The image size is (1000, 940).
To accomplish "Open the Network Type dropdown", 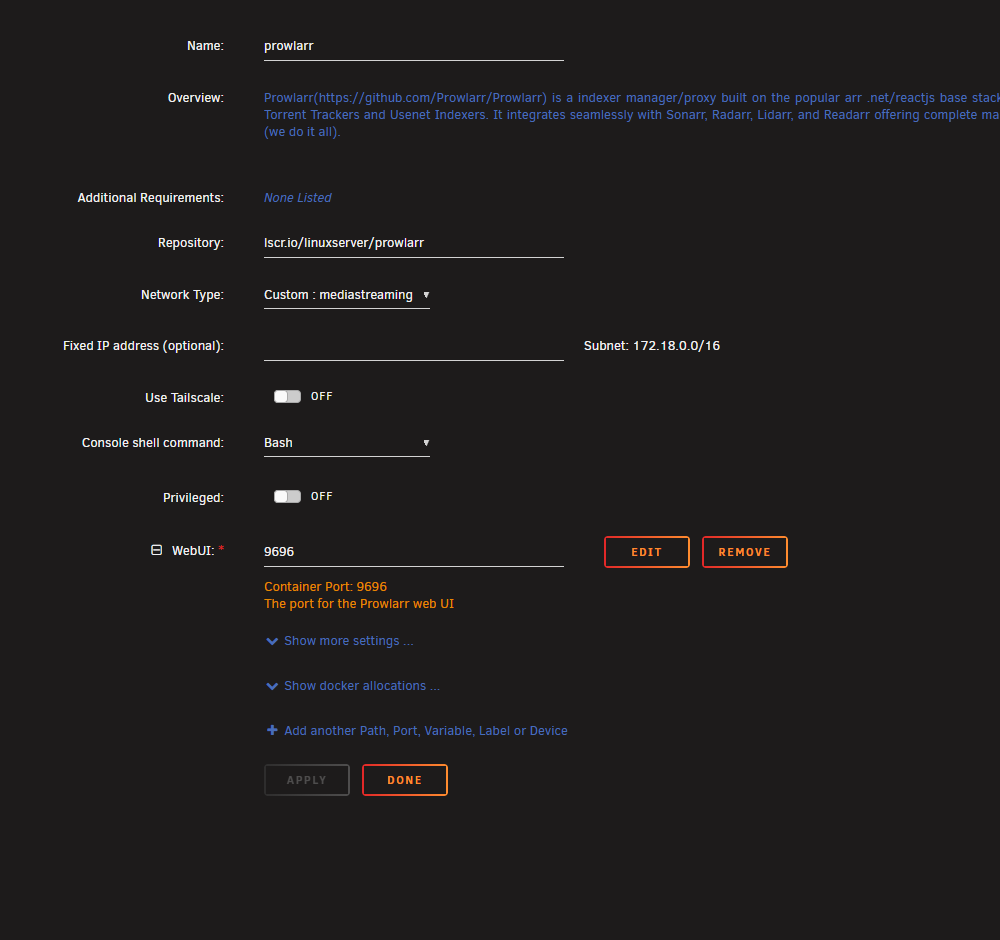I will 346,295.
